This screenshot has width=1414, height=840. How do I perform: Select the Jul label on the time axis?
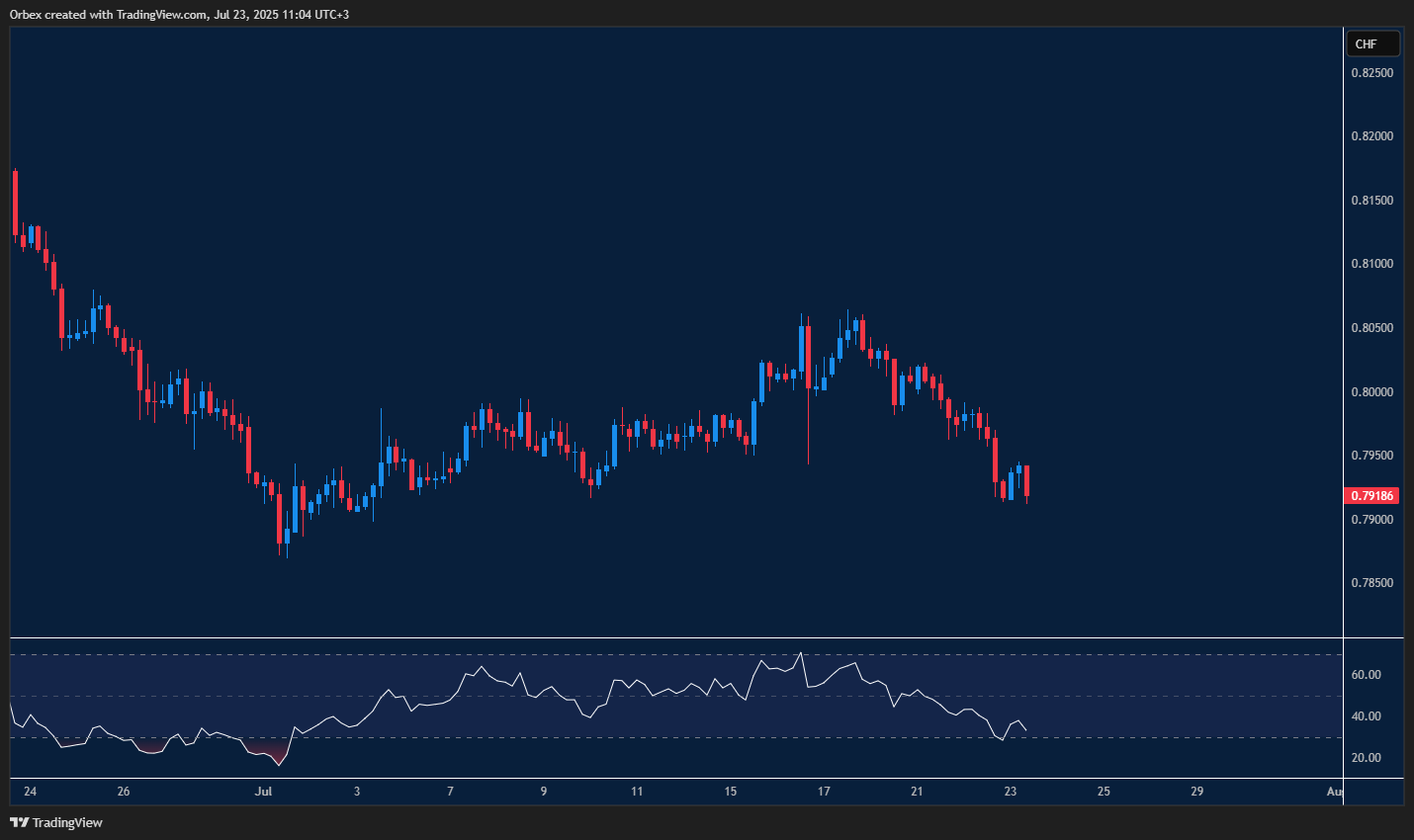click(263, 792)
